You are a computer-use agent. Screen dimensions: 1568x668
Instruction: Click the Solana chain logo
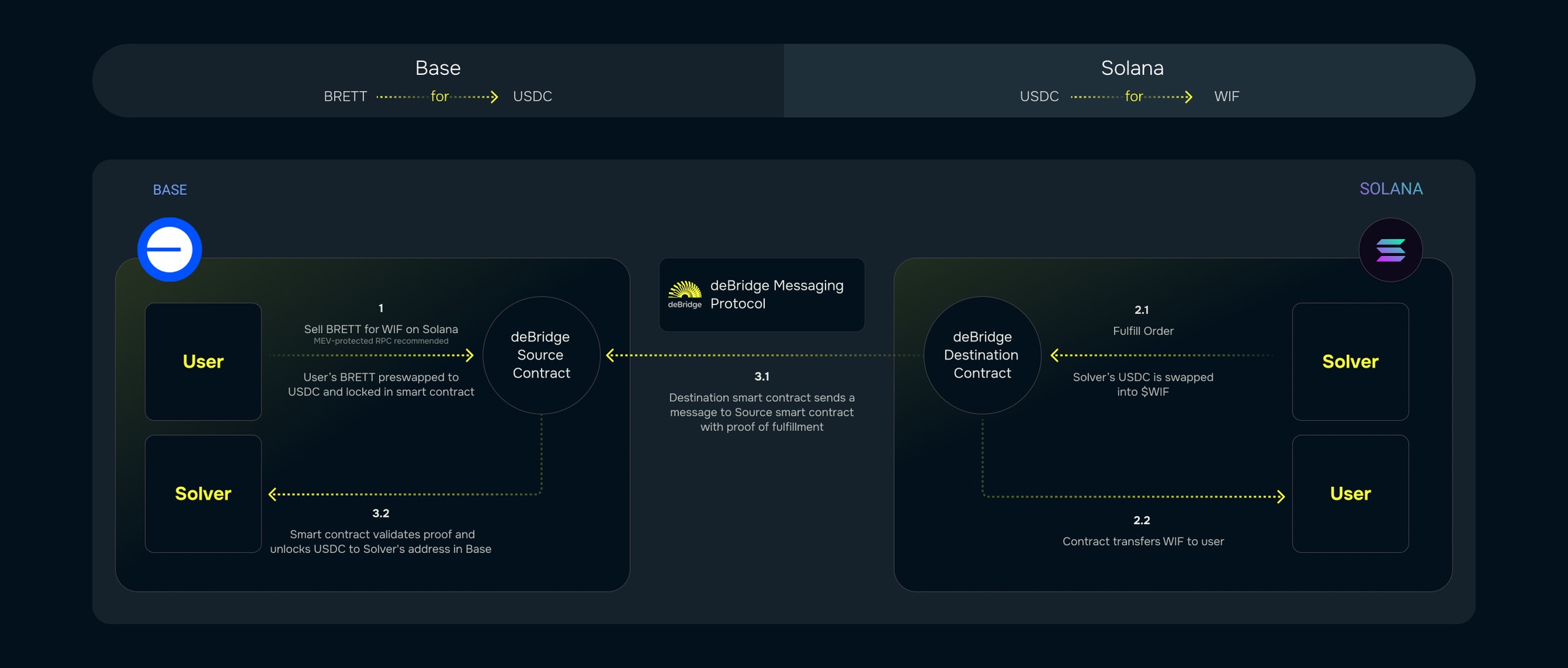point(1390,250)
